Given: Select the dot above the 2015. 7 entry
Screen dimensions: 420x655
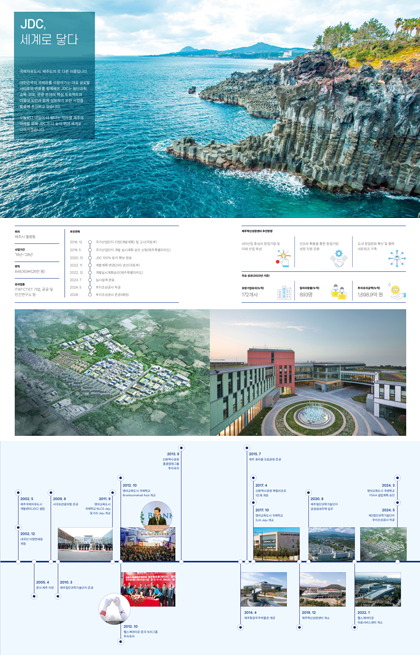Looking at the screenshot, I should 247,447.
